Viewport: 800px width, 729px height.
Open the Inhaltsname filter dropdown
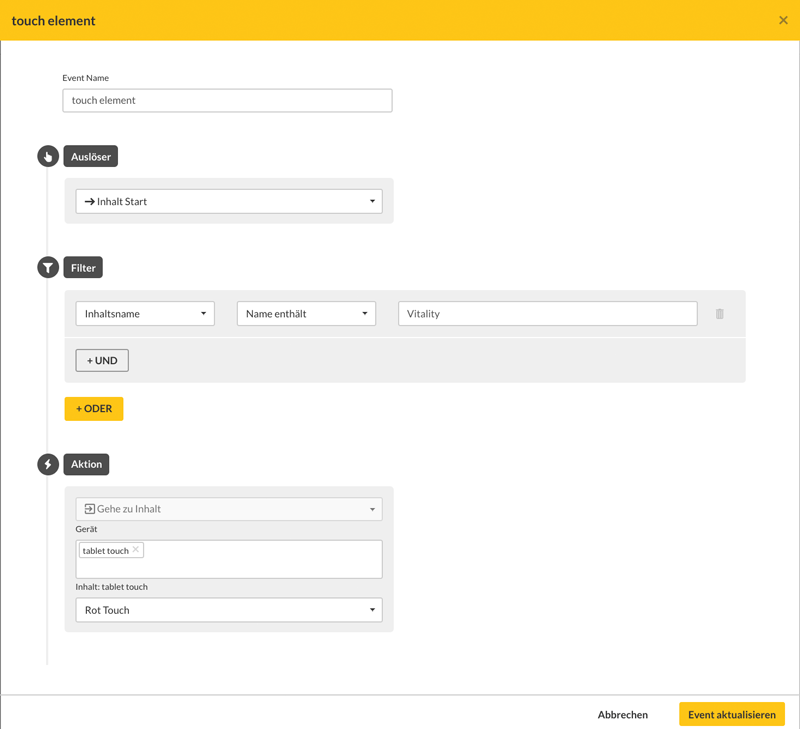pos(145,314)
